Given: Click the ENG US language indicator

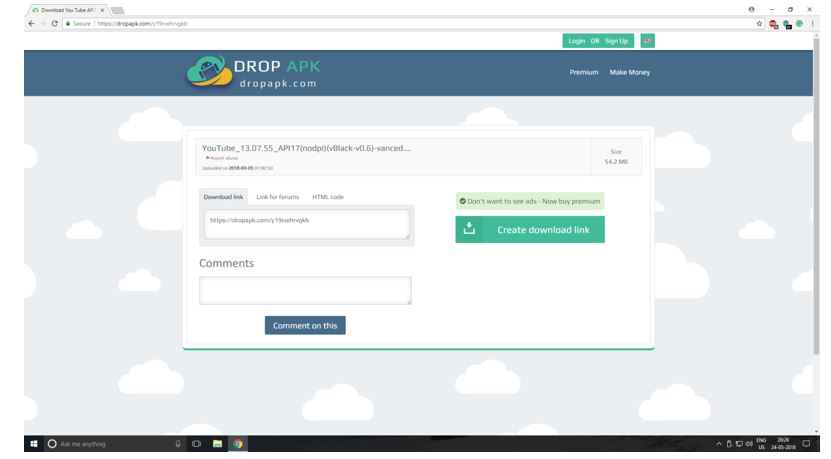Looking at the screenshot, I should (762, 444).
